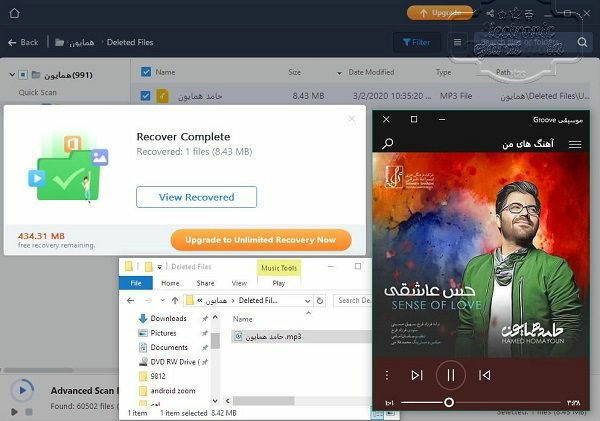The image size is (600, 421).
Task: Open the Play tab under Music Tools
Action: 279,283
